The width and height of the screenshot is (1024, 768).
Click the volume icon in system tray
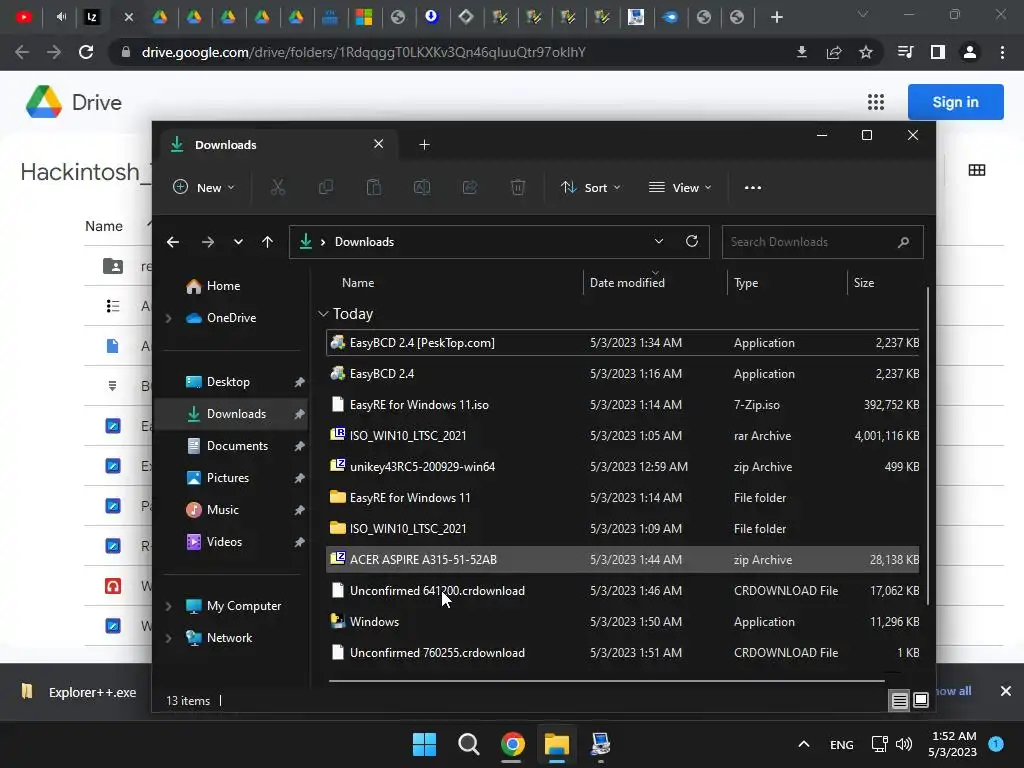pyautogui.click(x=904, y=744)
